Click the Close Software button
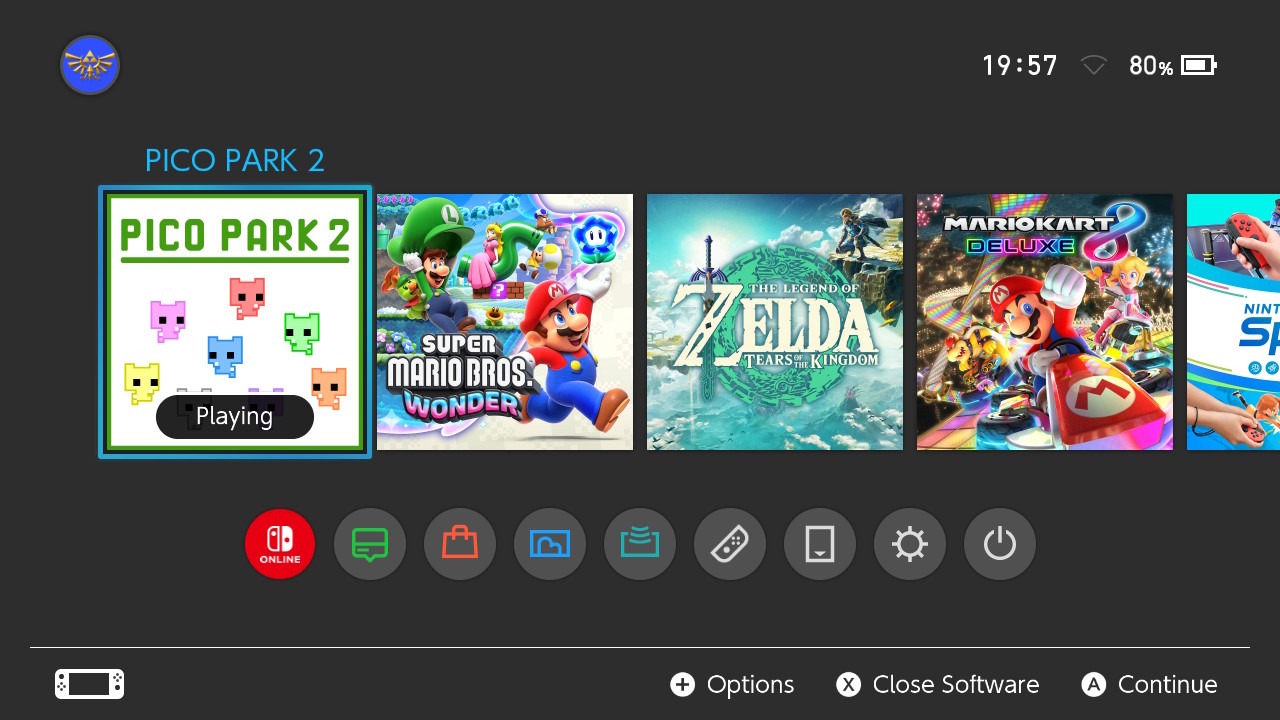 [938, 684]
